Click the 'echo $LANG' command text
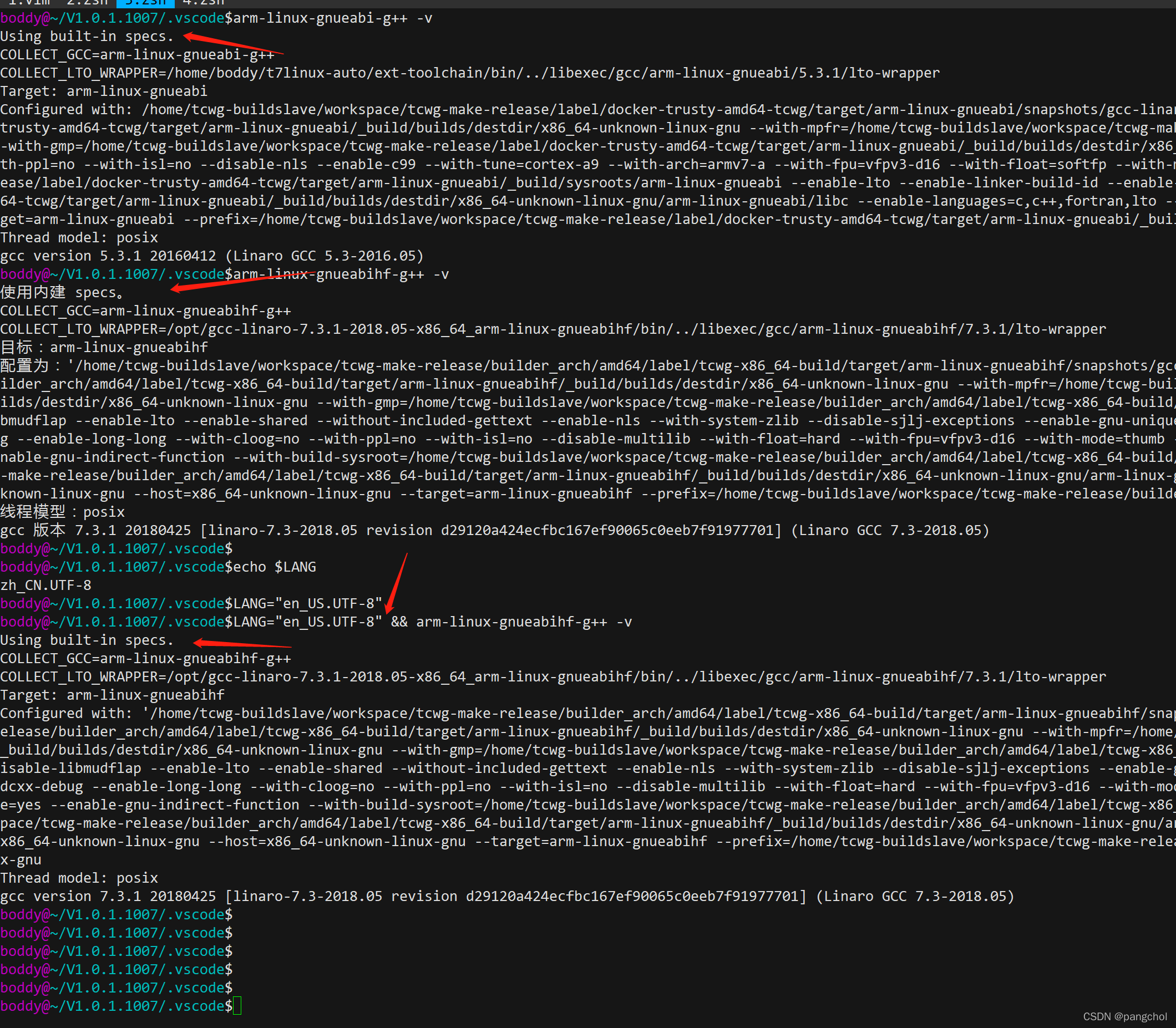This screenshot has width=1176, height=1028. tap(275, 567)
